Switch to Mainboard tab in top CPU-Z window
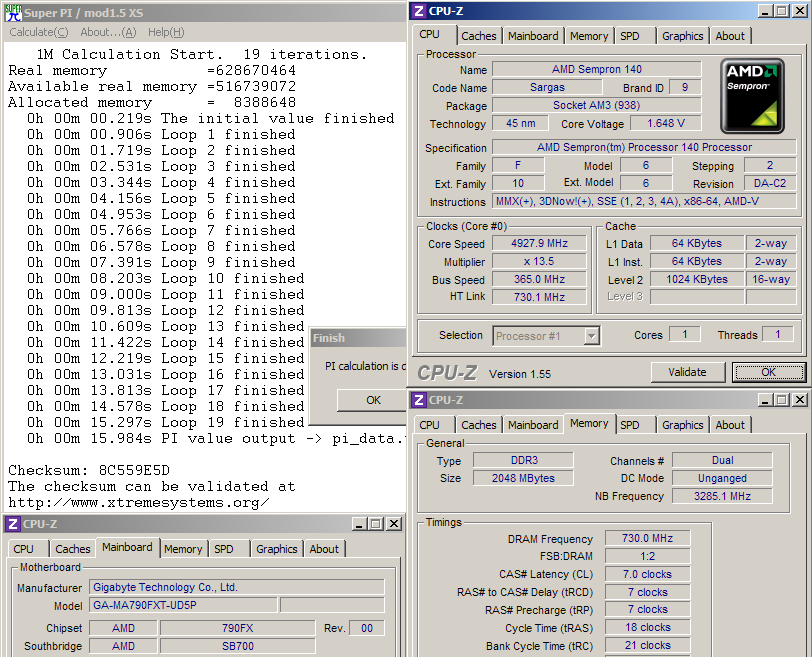The height and width of the screenshot is (657, 812). point(533,36)
